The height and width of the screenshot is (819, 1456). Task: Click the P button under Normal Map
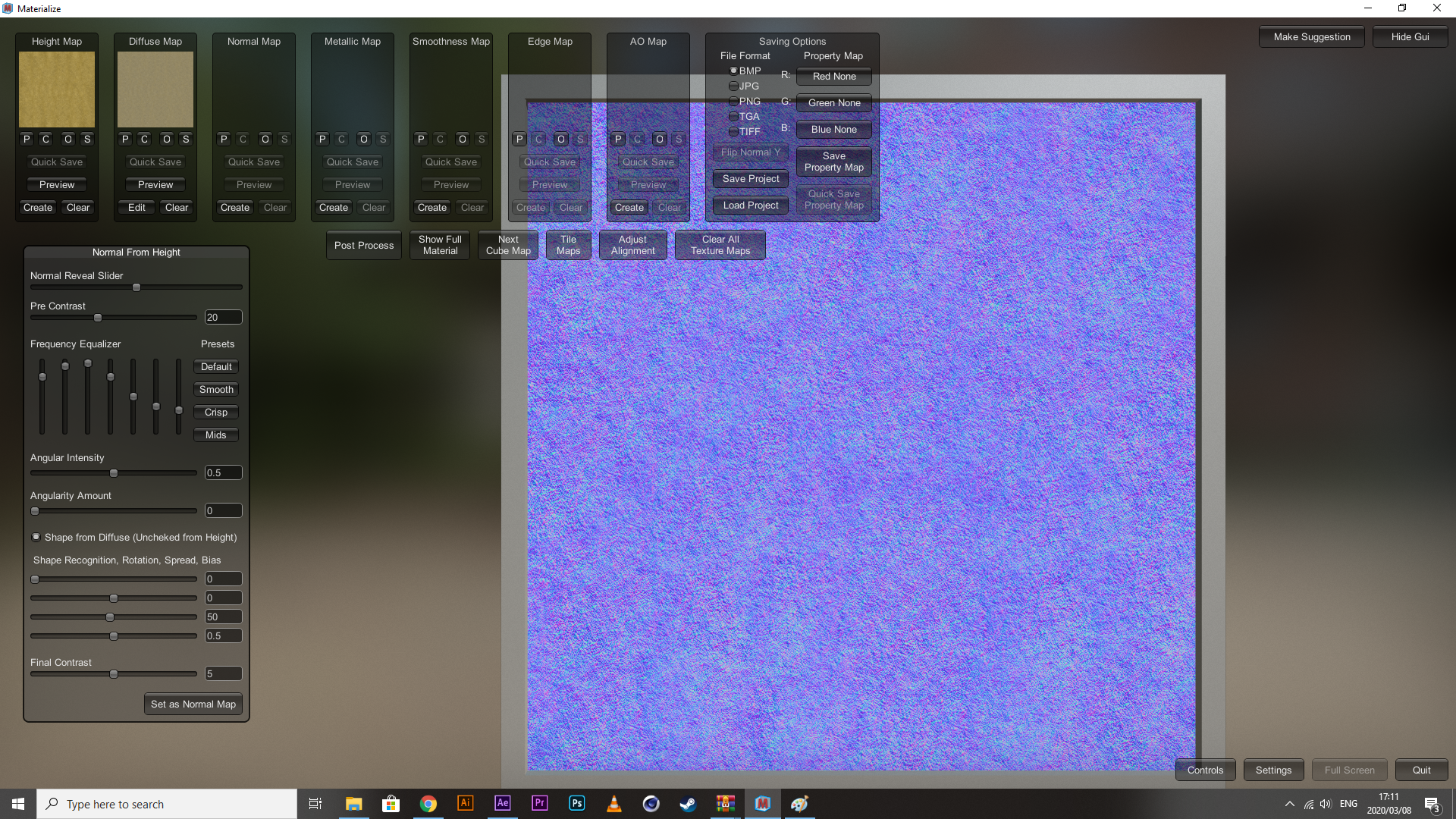(x=224, y=139)
